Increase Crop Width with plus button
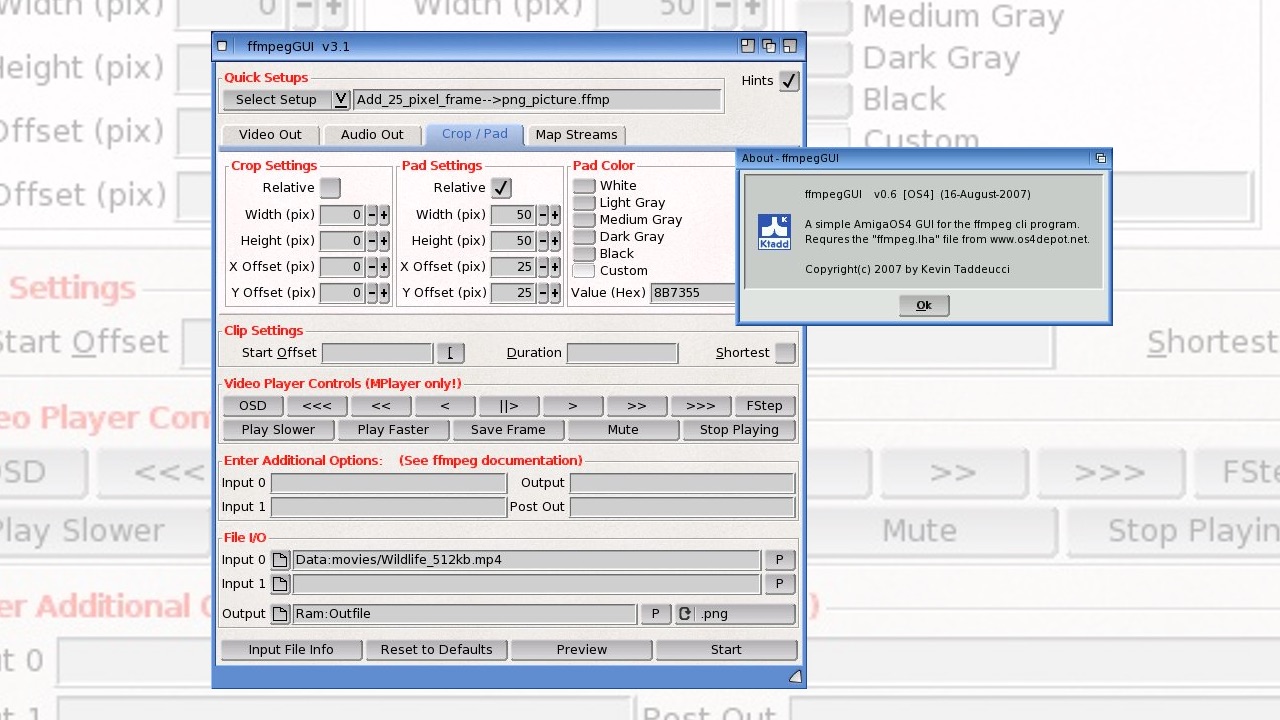 pyautogui.click(x=384, y=215)
